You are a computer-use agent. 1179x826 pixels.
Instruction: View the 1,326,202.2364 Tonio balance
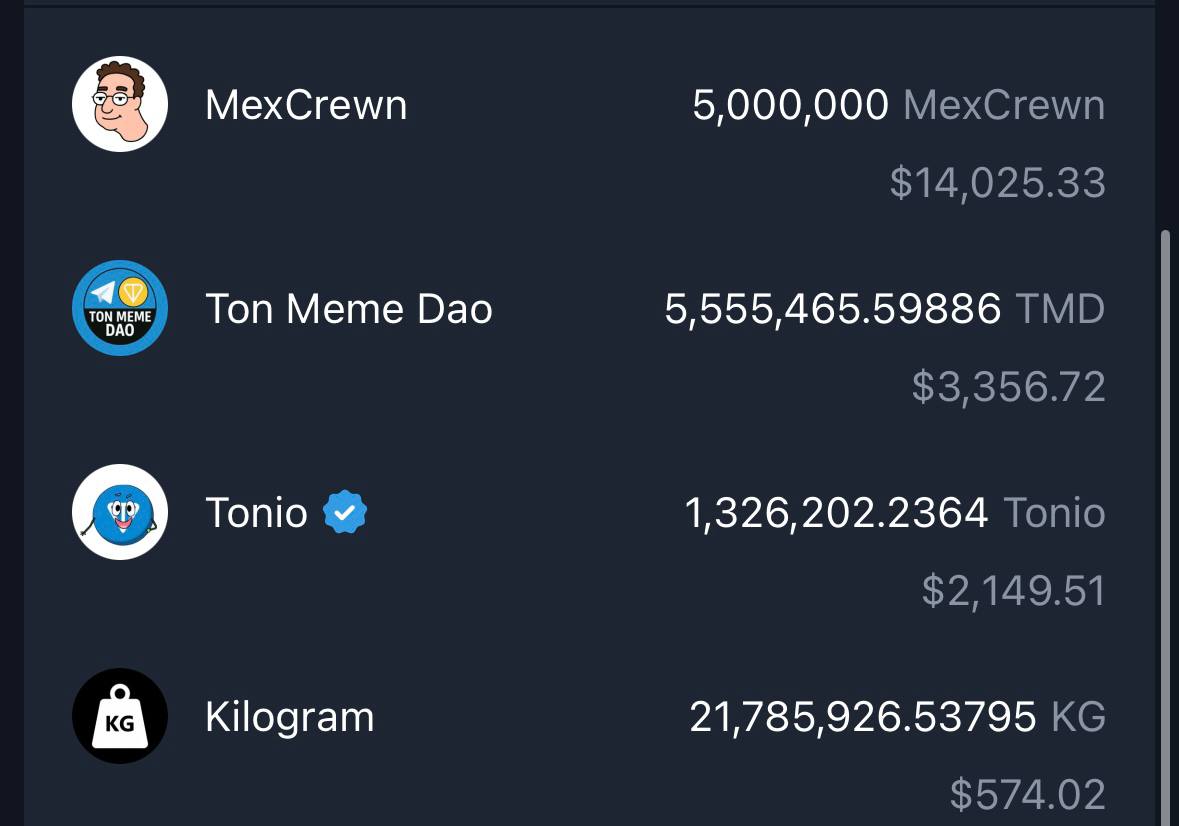[895, 513]
